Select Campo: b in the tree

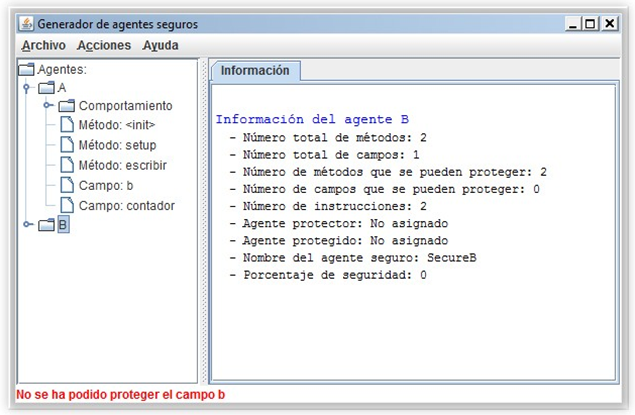click(104, 185)
